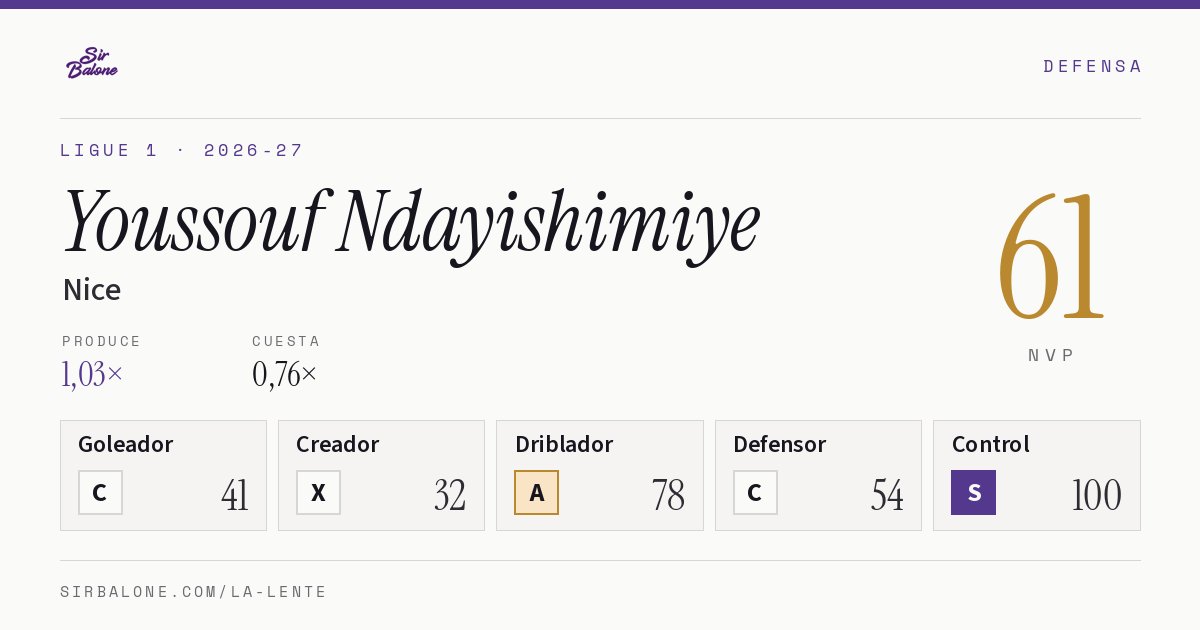Click the Goleador score 41
1200x630 pixels.
235,495
